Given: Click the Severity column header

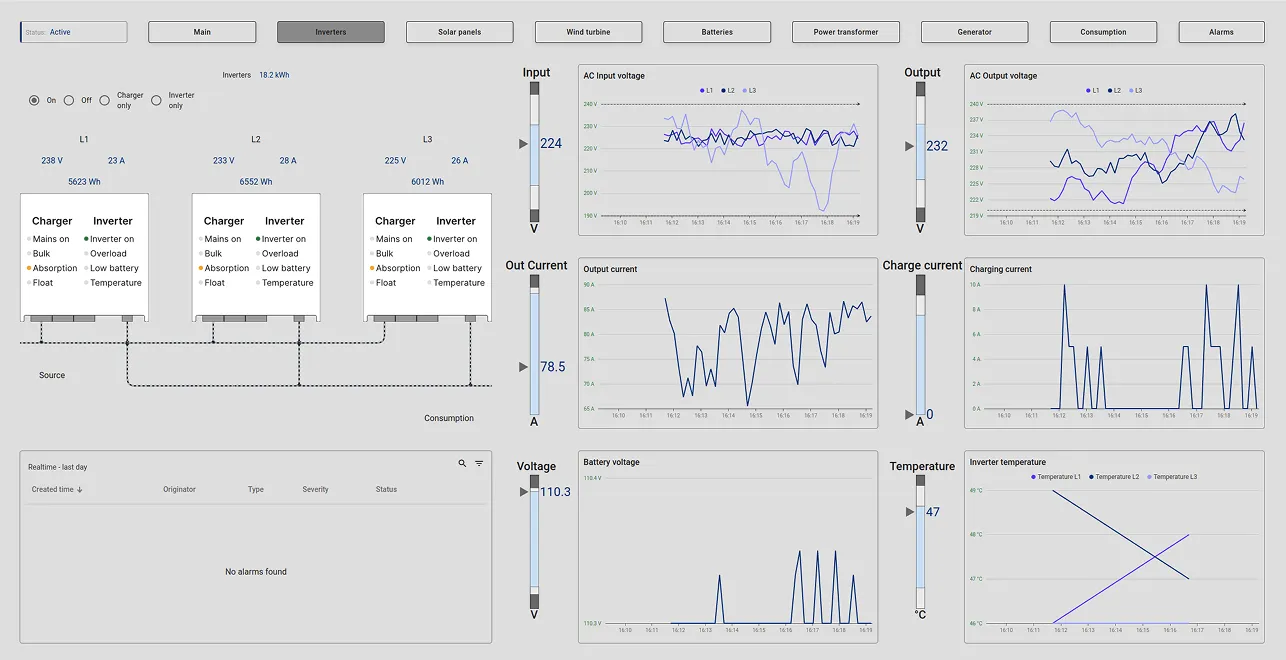Looking at the screenshot, I should [x=315, y=490].
